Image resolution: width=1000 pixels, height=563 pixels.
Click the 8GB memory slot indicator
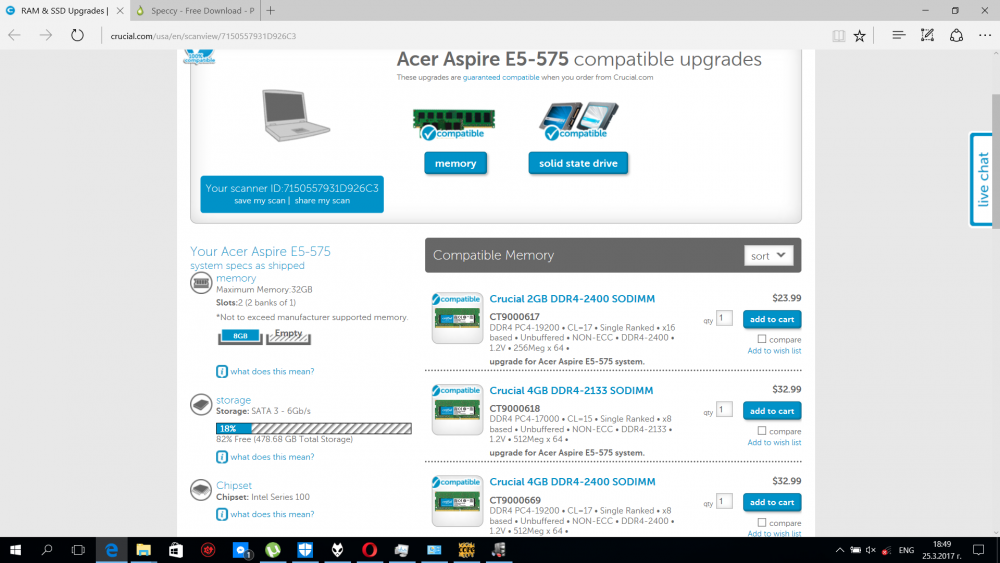coord(240,336)
